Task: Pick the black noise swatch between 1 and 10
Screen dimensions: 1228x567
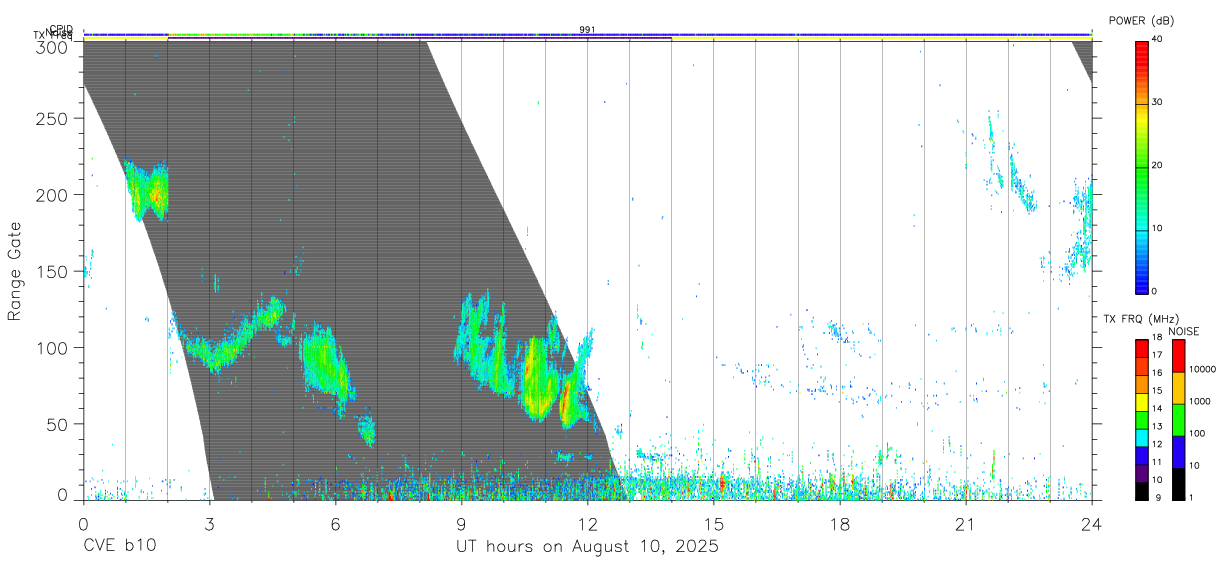Action: pyautogui.click(x=1179, y=484)
